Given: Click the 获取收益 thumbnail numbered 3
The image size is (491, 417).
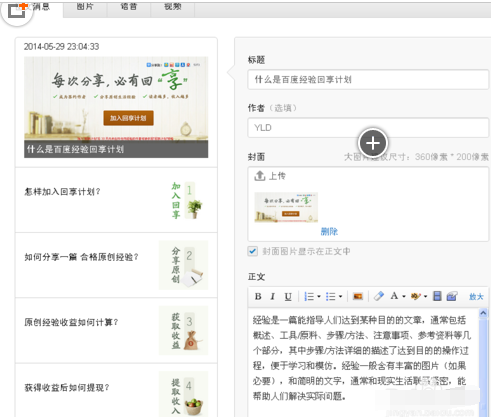Looking at the screenshot, I should pyautogui.click(x=184, y=330).
